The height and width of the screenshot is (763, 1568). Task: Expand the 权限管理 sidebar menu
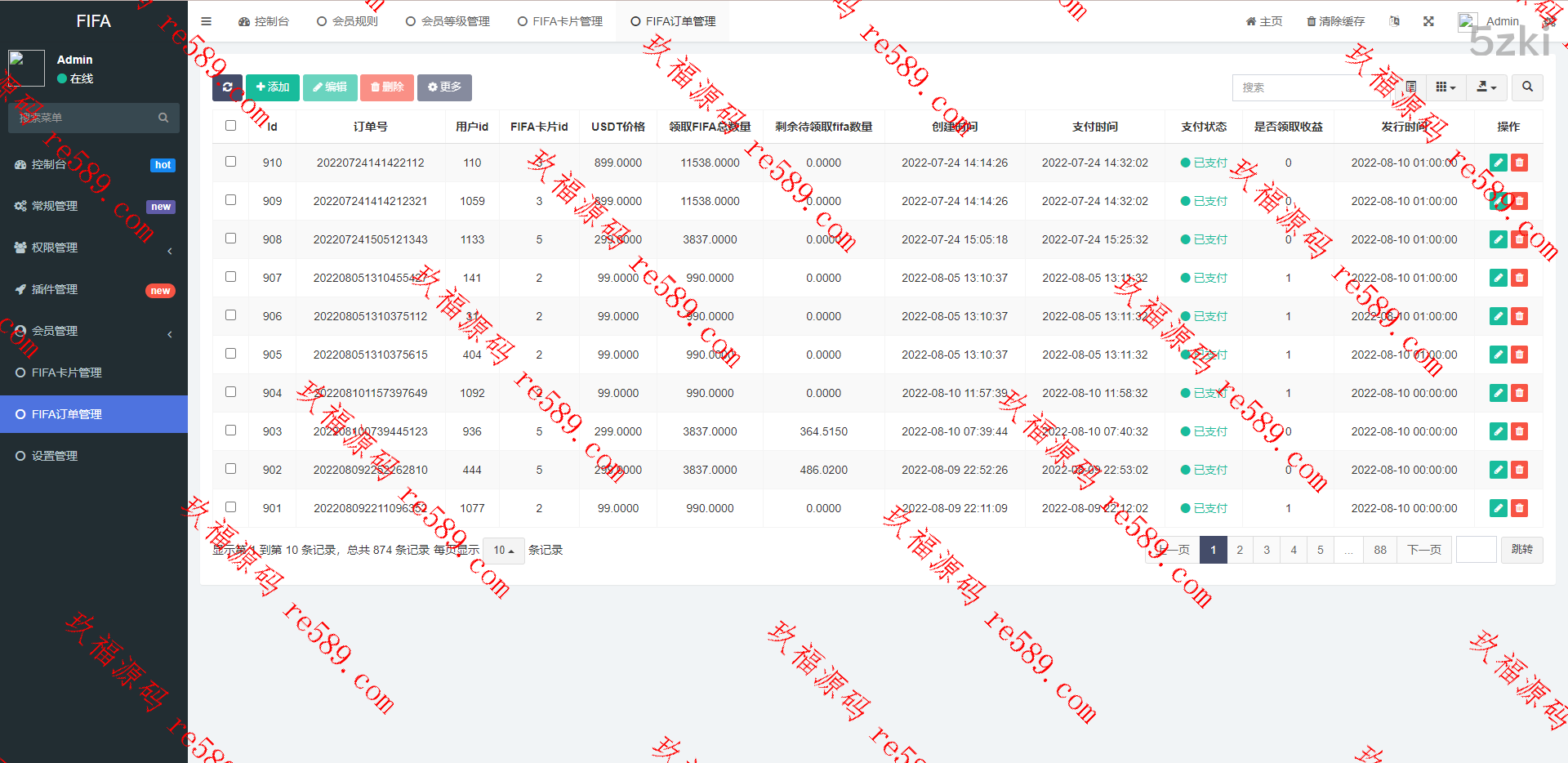point(55,248)
